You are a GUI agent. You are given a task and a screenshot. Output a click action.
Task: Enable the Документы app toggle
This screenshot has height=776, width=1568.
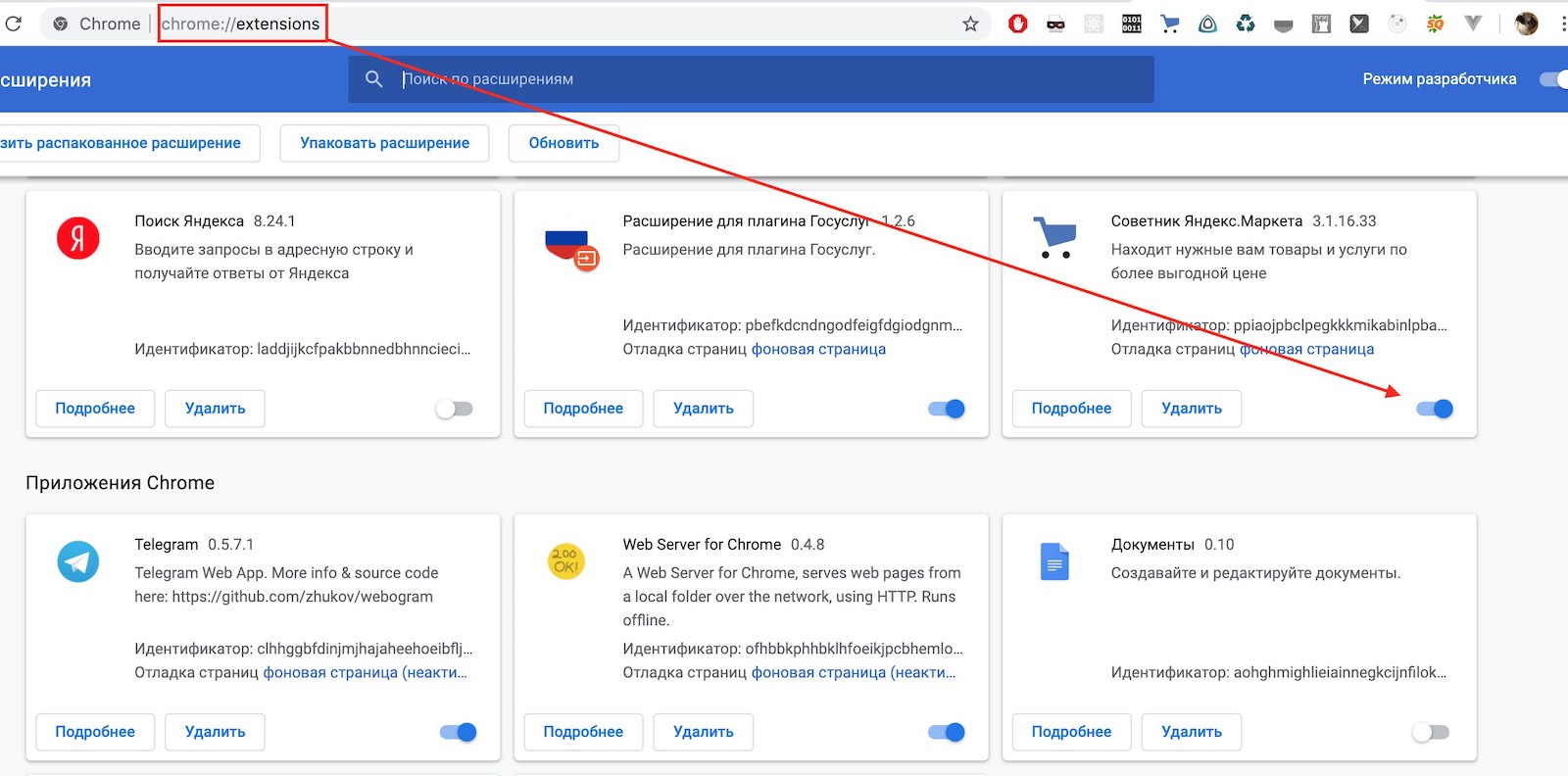(x=1431, y=732)
